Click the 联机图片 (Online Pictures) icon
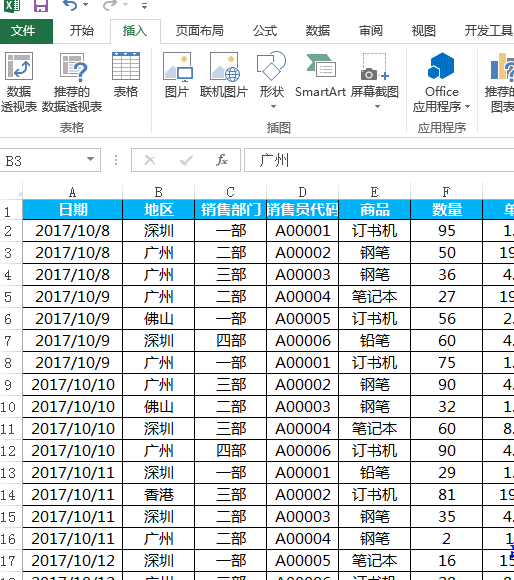 (224, 76)
